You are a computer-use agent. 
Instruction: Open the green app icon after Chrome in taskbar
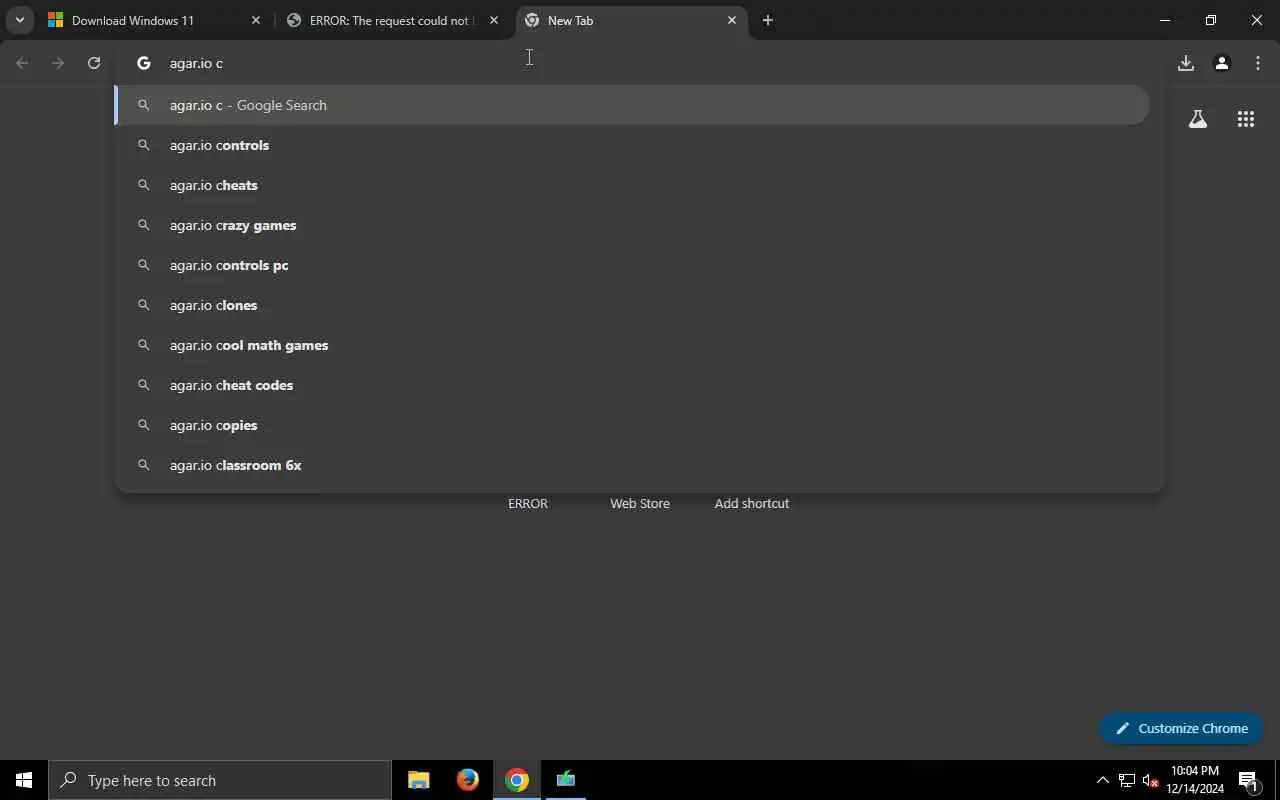click(x=566, y=780)
